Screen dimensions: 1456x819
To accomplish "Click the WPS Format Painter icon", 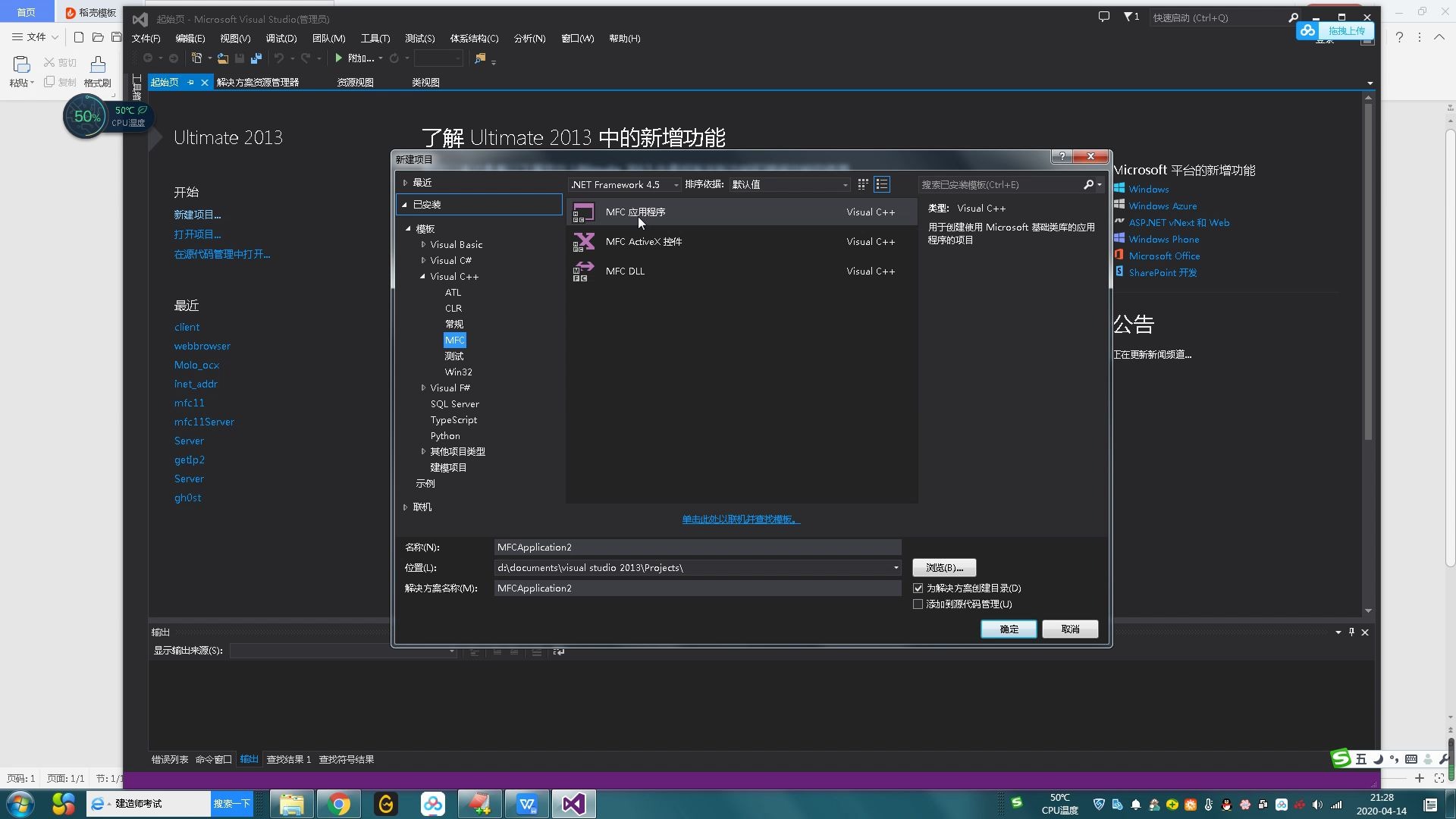I will pyautogui.click(x=98, y=65).
